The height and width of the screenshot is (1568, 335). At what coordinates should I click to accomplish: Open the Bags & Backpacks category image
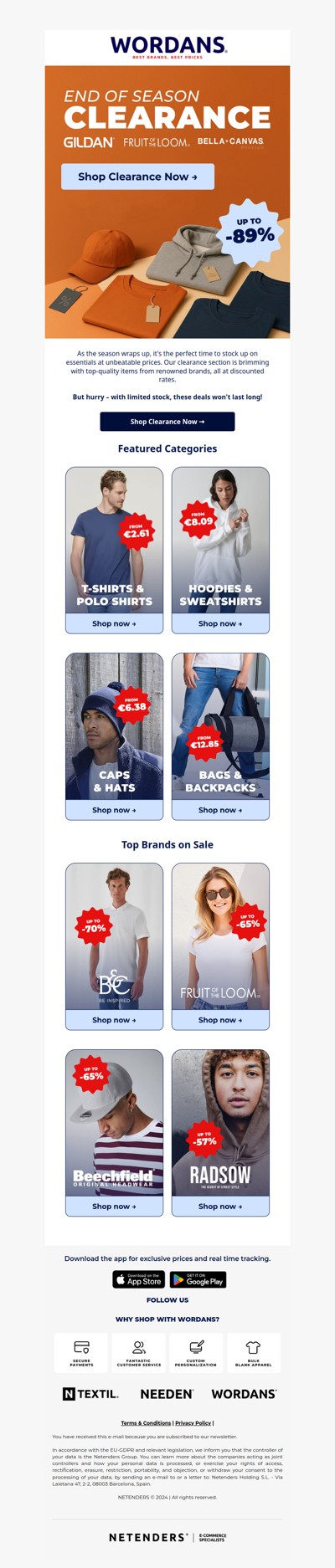[220, 726]
